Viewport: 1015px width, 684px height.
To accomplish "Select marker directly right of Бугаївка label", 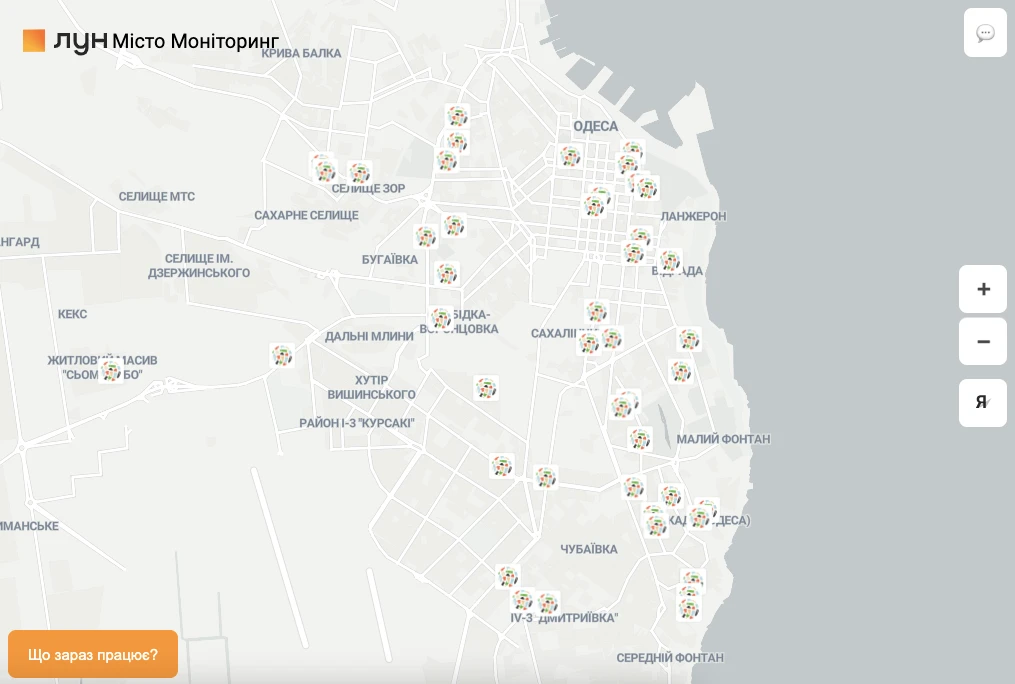I will 447,273.
